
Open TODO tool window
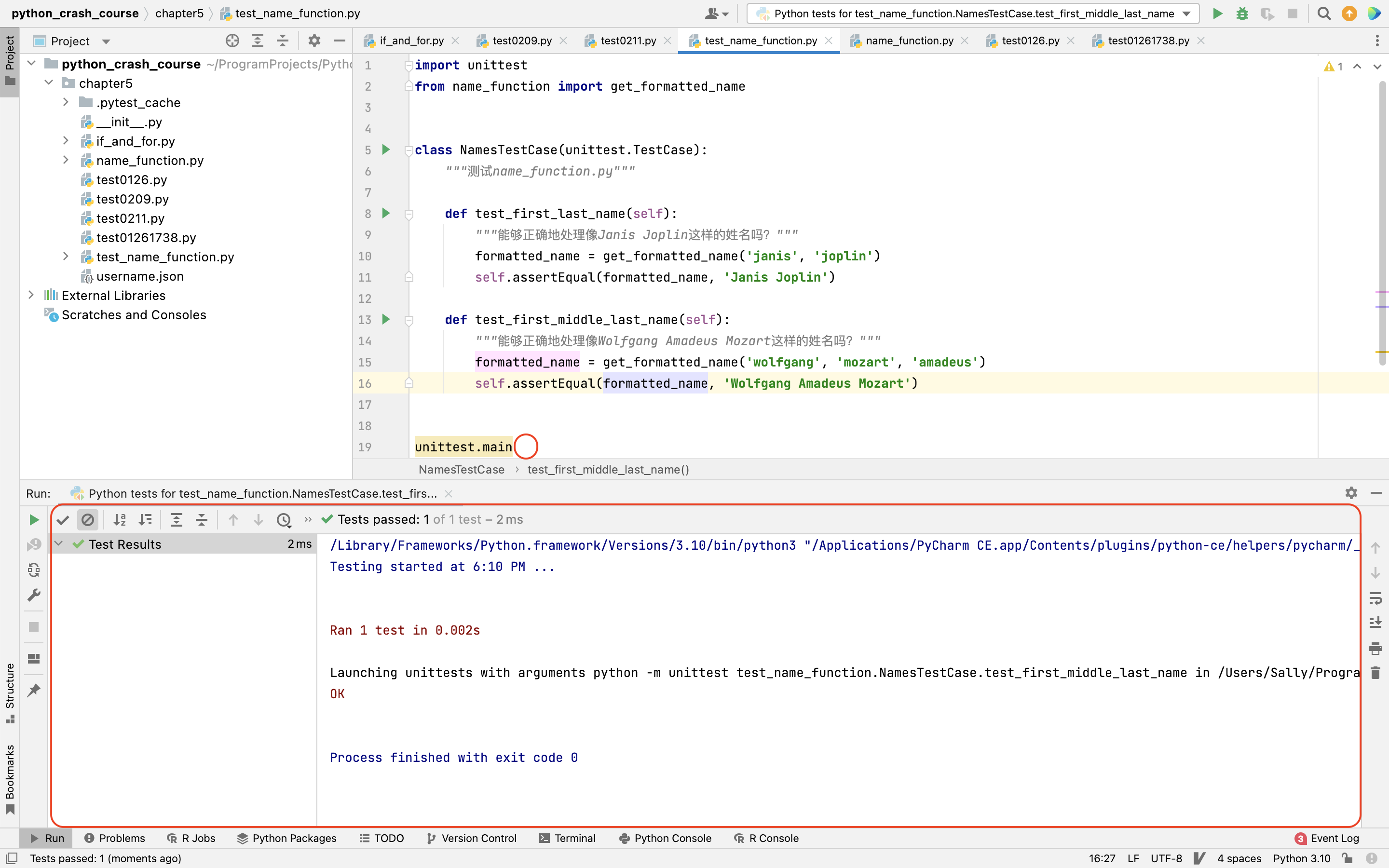[x=381, y=838]
